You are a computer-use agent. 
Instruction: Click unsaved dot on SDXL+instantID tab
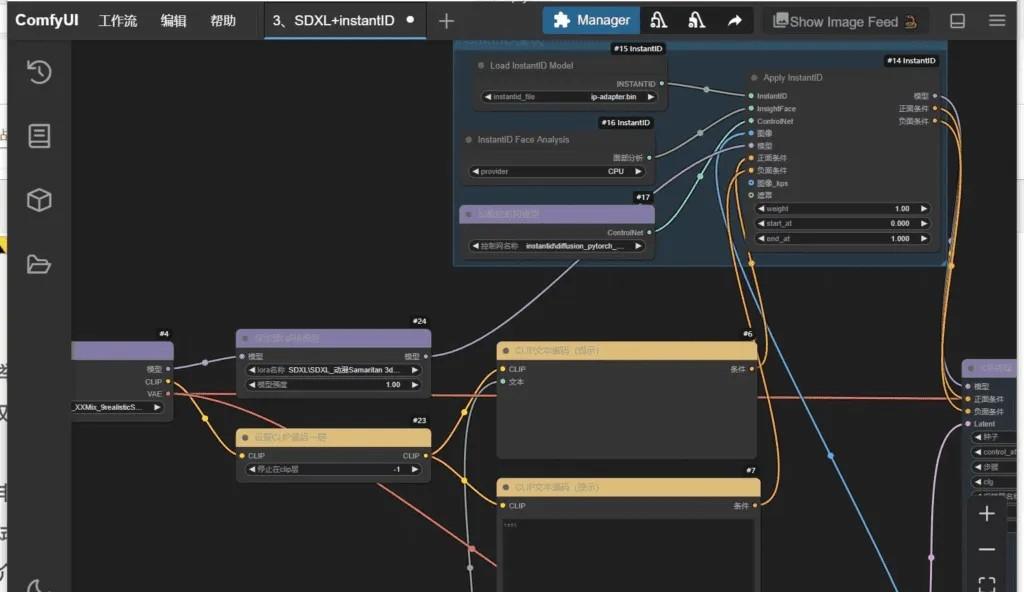tap(410, 20)
